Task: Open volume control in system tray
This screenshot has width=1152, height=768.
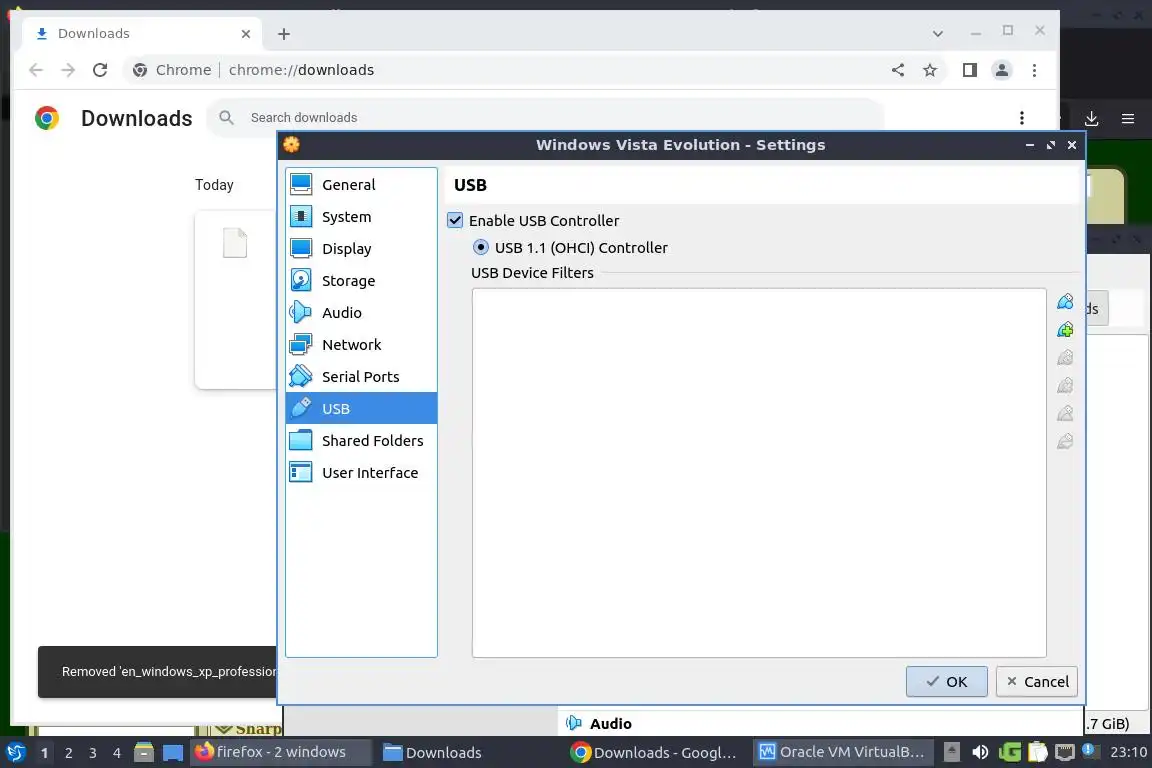Action: pos(980,752)
